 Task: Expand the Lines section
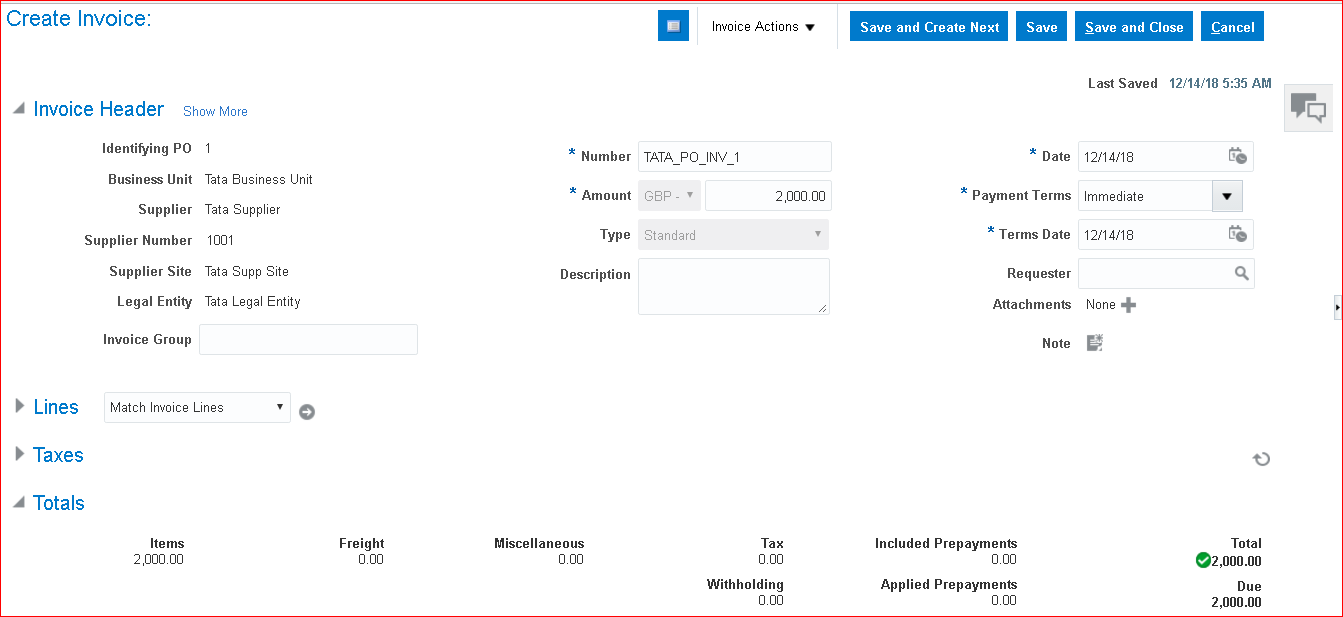click(x=19, y=407)
